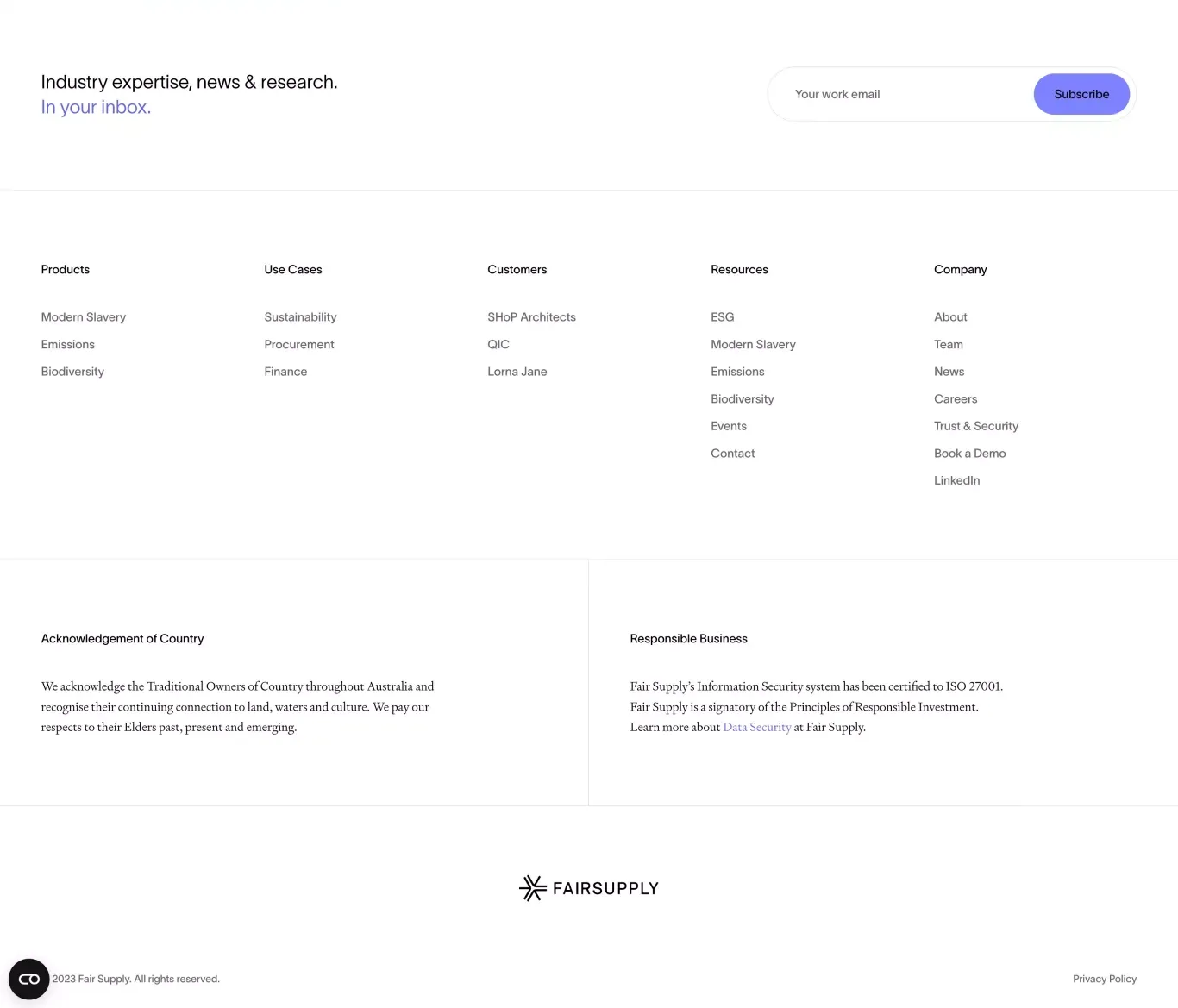Visit the Events page
The image size is (1178, 1008).
coord(729,426)
